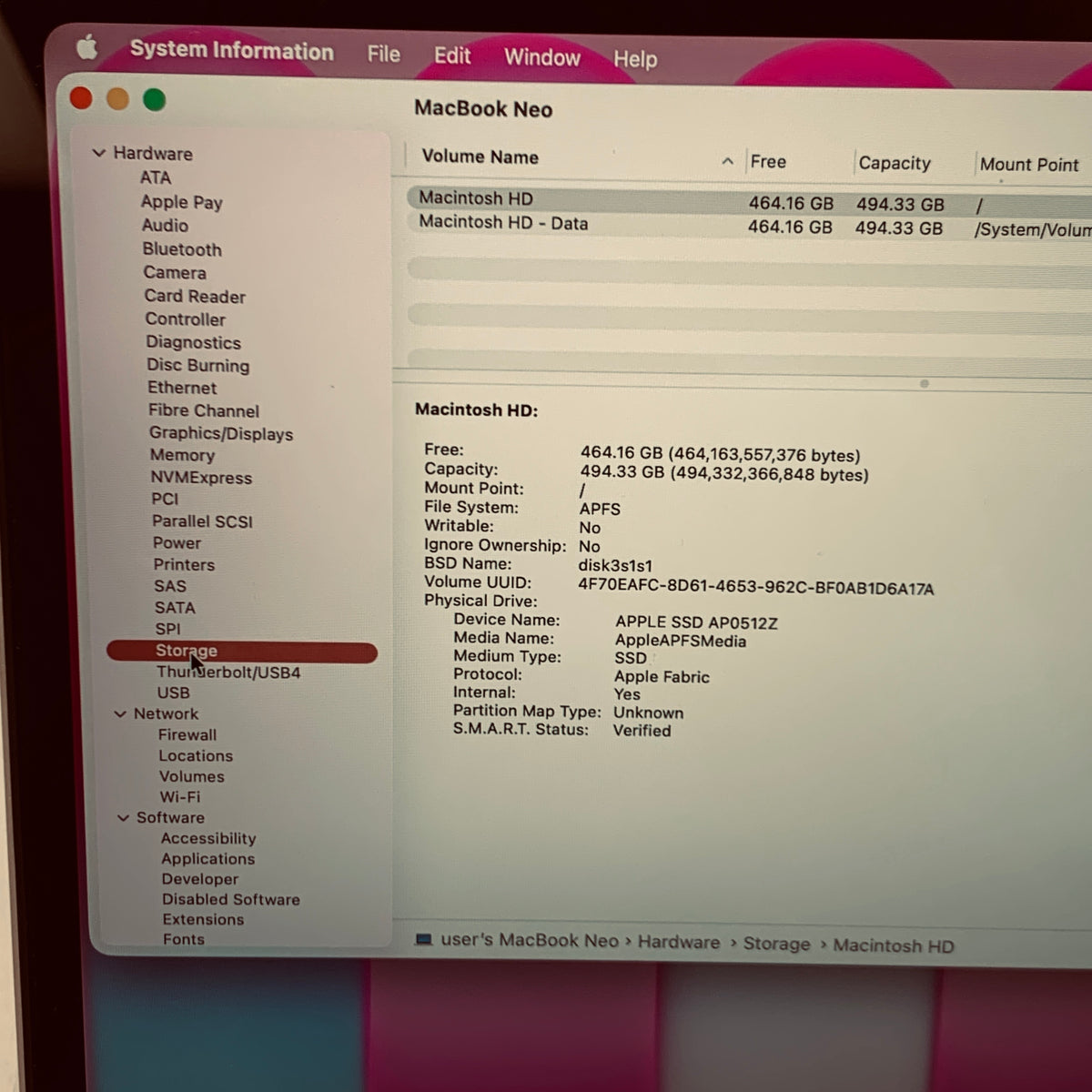The width and height of the screenshot is (1092, 1092).
Task: Select Bluetooth in the sidebar
Action: tap(182, 249)
